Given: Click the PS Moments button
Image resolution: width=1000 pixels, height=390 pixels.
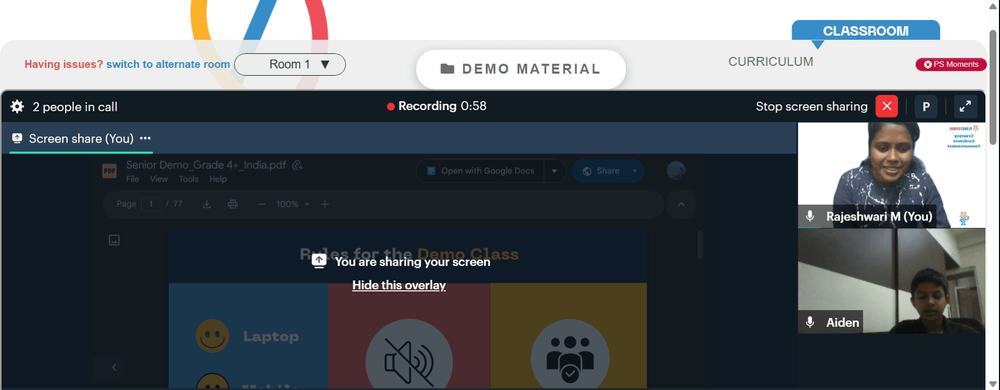Looking at the screenshot, I should tap(951, 64).
